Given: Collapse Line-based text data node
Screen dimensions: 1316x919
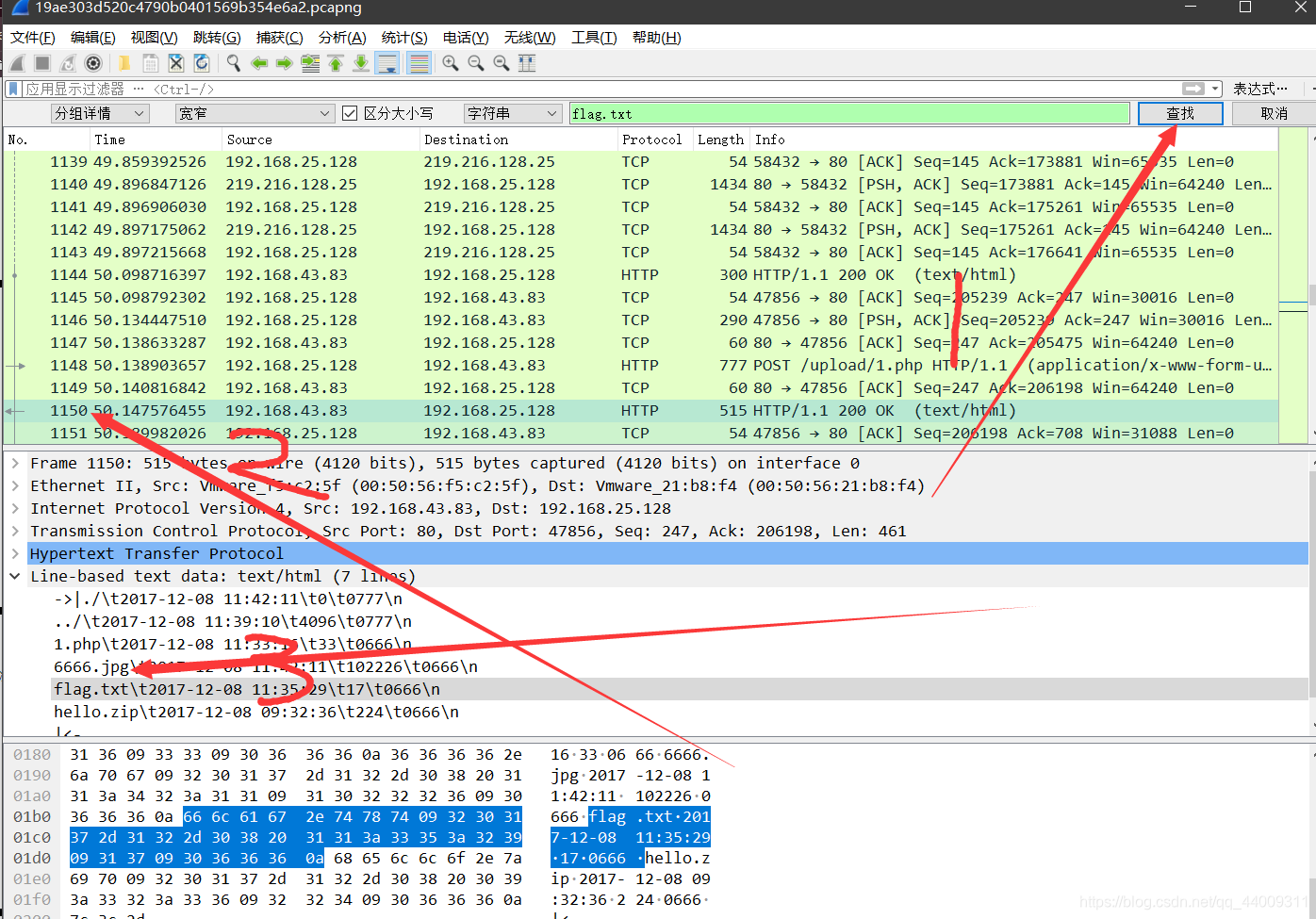Looking at the screenshot, I should coord(16,576).
